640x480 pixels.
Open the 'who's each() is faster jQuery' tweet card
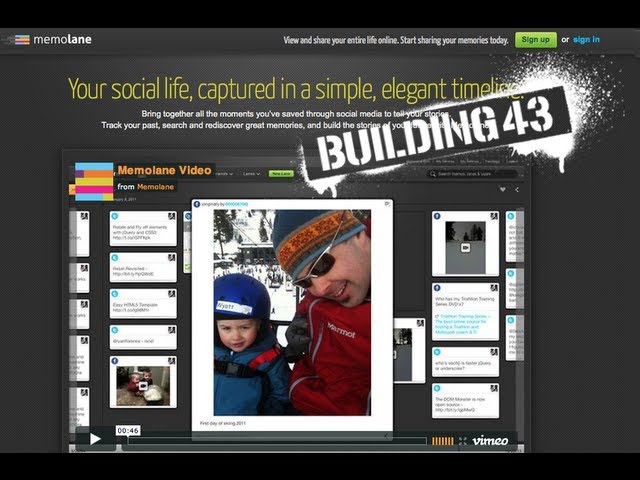point(465,362)
